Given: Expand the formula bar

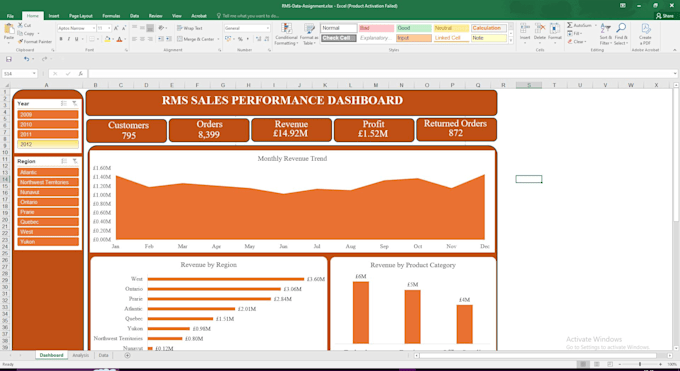Looking at the screenshot, I should tap(675, 74).
